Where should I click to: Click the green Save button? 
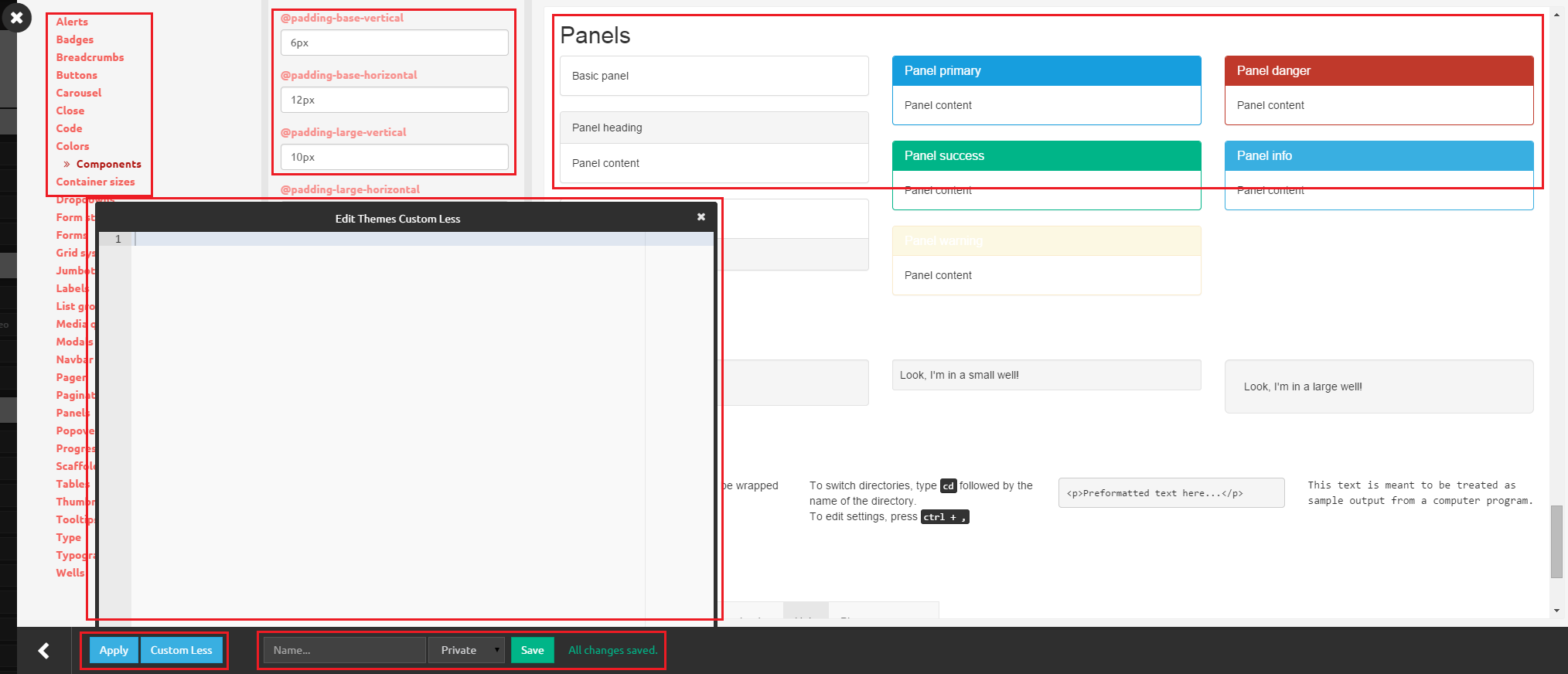(532, 650)
